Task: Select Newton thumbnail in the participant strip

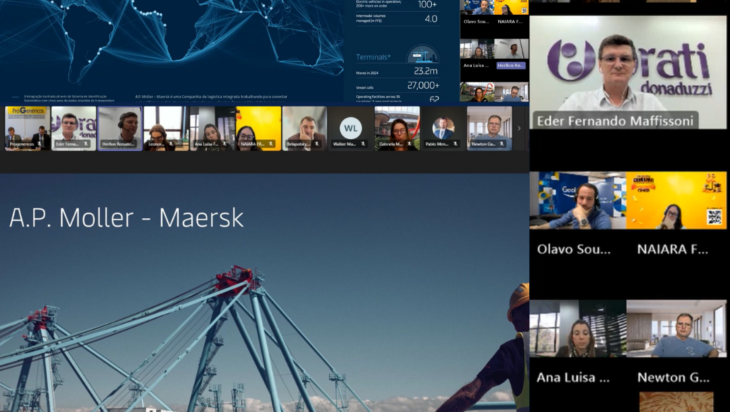Action: point(489,128)
